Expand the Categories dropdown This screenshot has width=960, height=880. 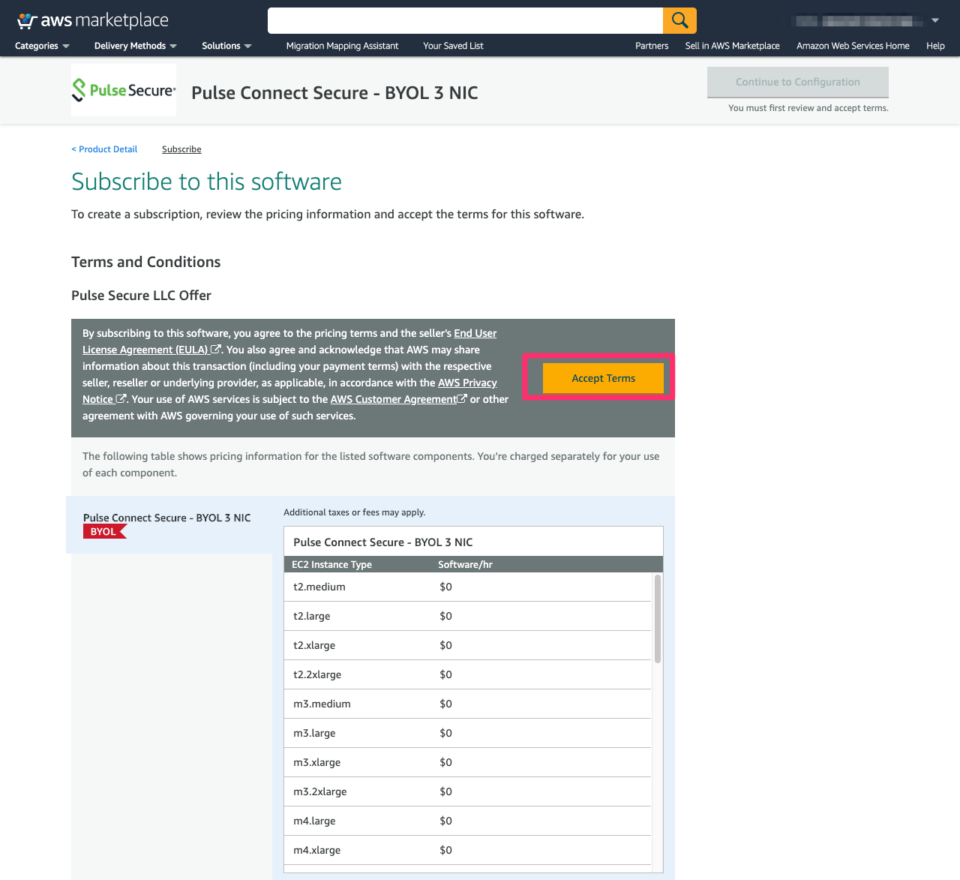41,46
